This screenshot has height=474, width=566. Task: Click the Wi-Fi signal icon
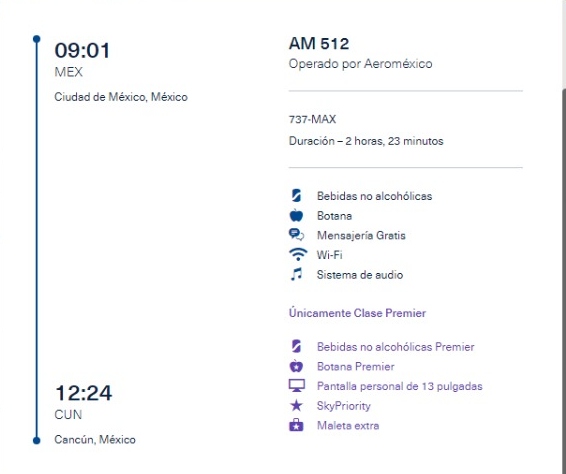(x=298, y=255)
